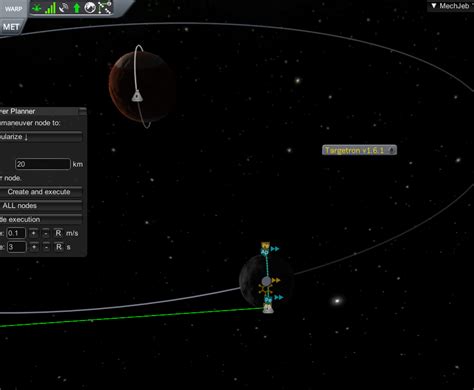This screenshot has height=390, width=474.
Task: Select the vessel icon at green trajectory end
Action: (x=268, y=309)
